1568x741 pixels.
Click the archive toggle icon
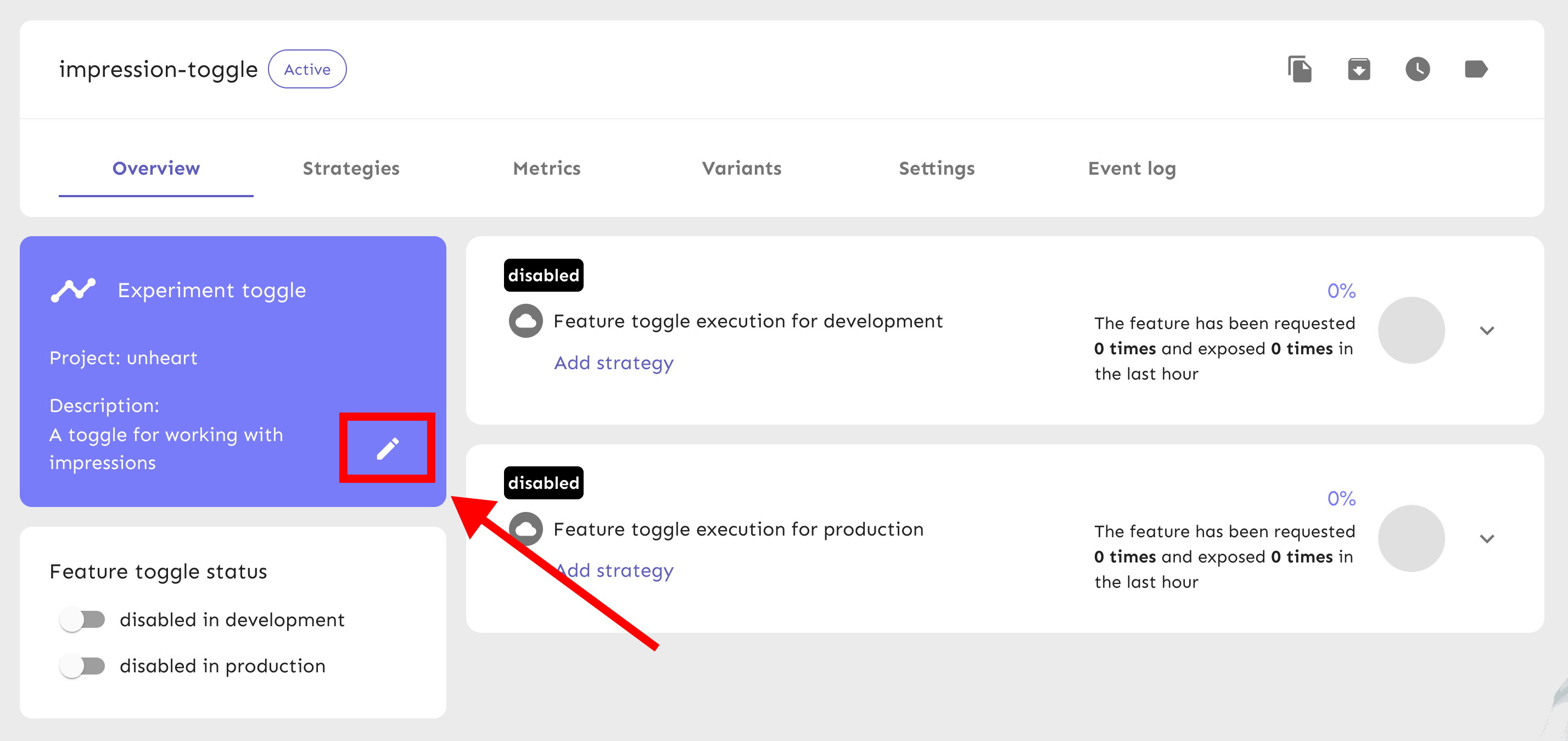tap(1359, 69)
